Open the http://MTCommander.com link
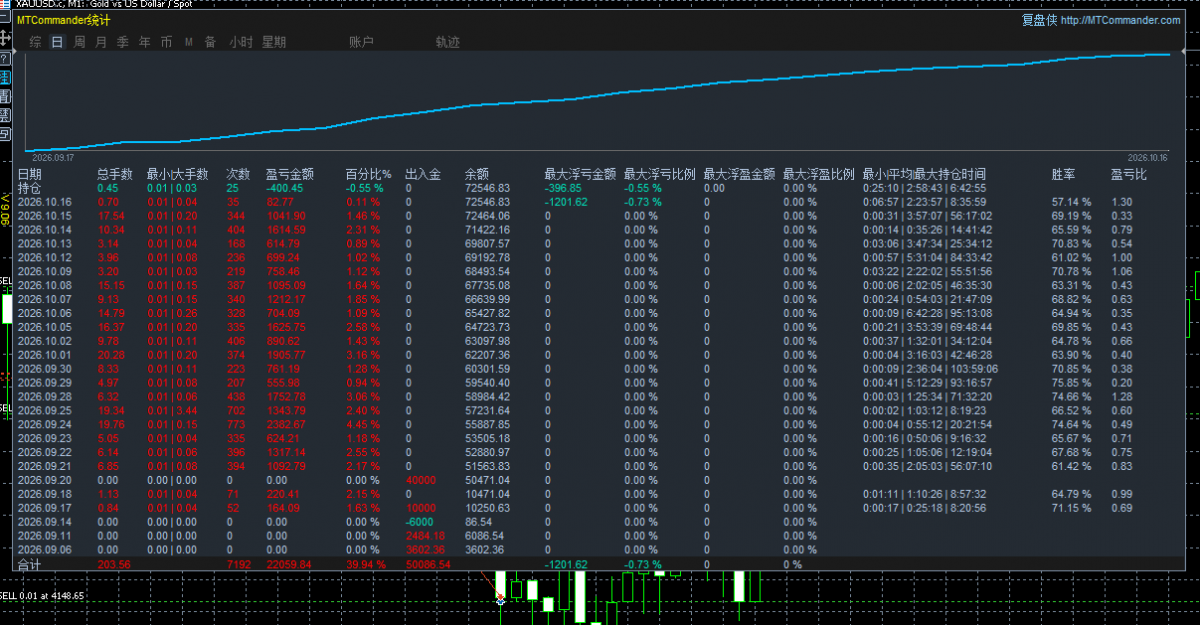1200x625 pixels. coord(1121,20)
